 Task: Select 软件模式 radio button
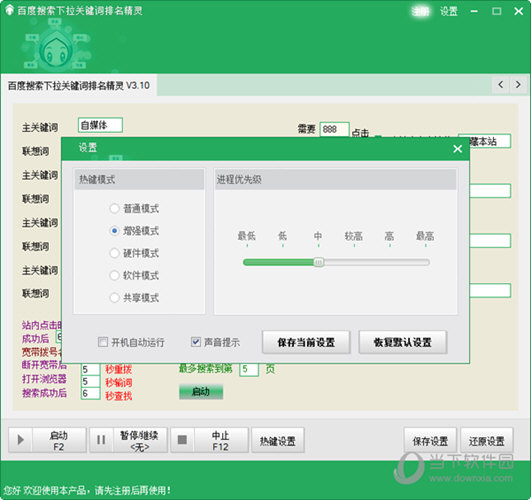[x=114, y=275]
